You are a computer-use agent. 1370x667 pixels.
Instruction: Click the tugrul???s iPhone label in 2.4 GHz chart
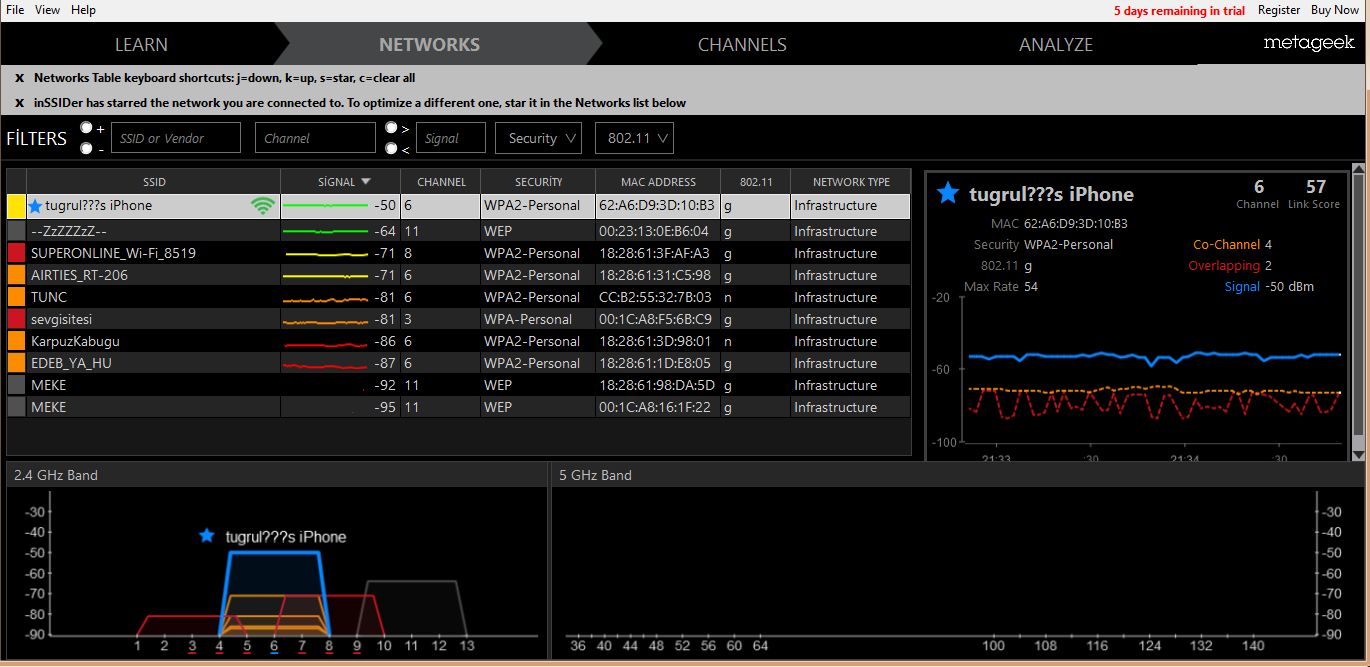tap(286, 537)
